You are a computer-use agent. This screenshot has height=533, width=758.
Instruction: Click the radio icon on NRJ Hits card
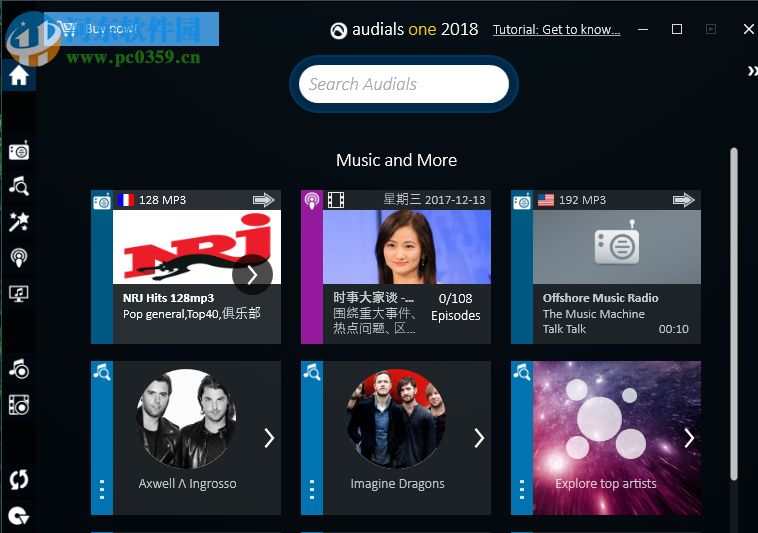click(102, 201)
